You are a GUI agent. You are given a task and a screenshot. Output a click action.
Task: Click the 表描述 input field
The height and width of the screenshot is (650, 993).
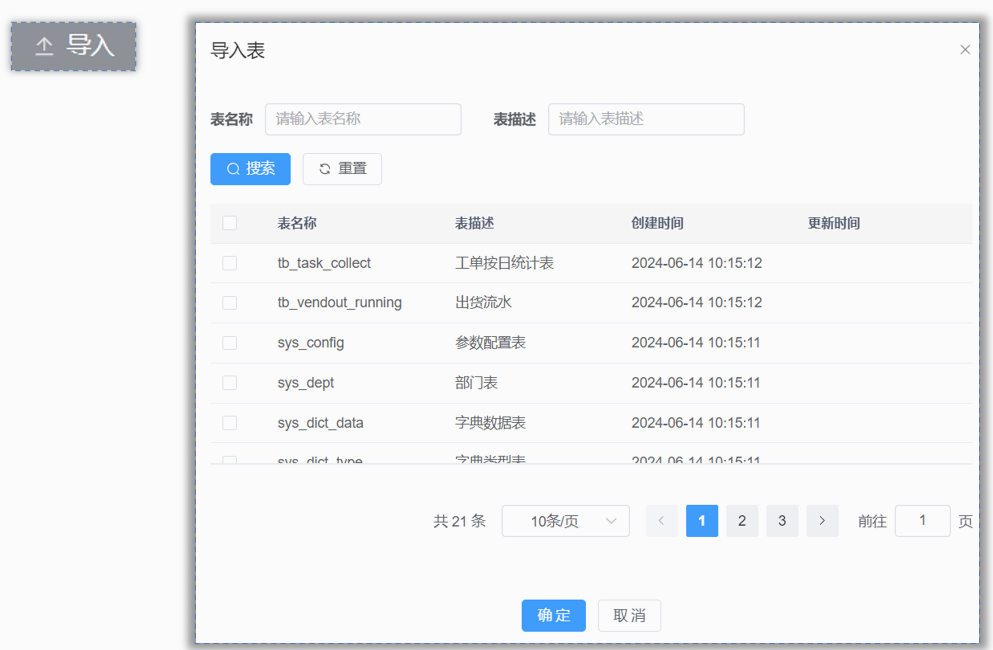click(646, 119)
